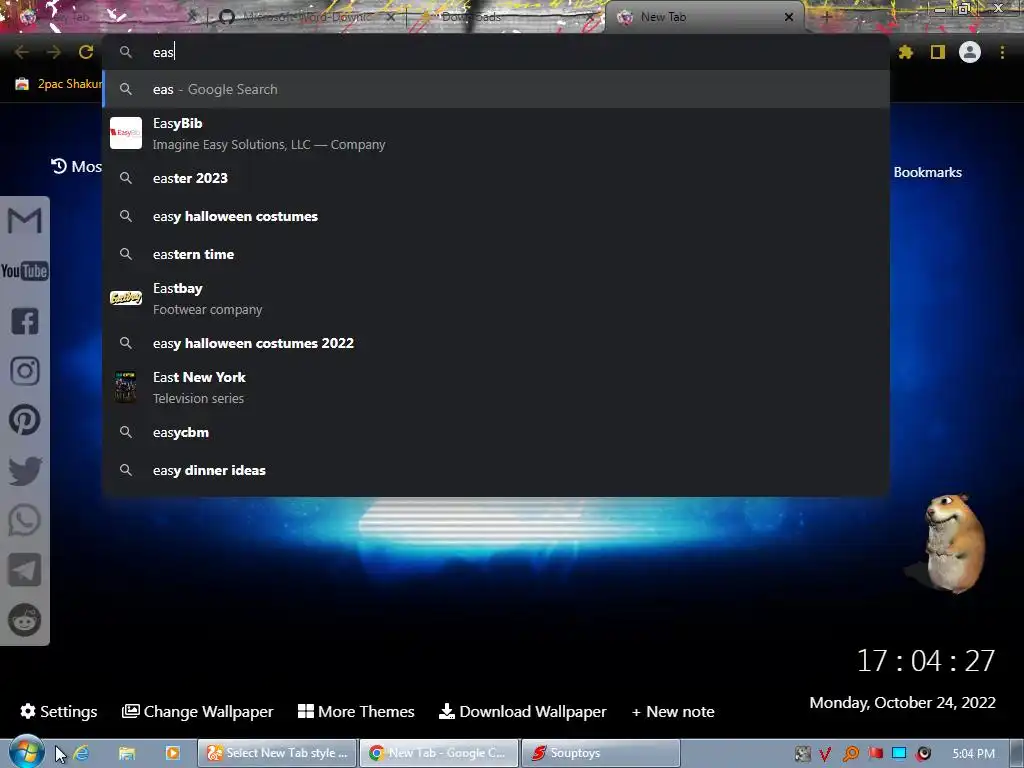Viewport: 1024px width, 768px height.
Task: Click Download Wallpaper
Action: 522,711
